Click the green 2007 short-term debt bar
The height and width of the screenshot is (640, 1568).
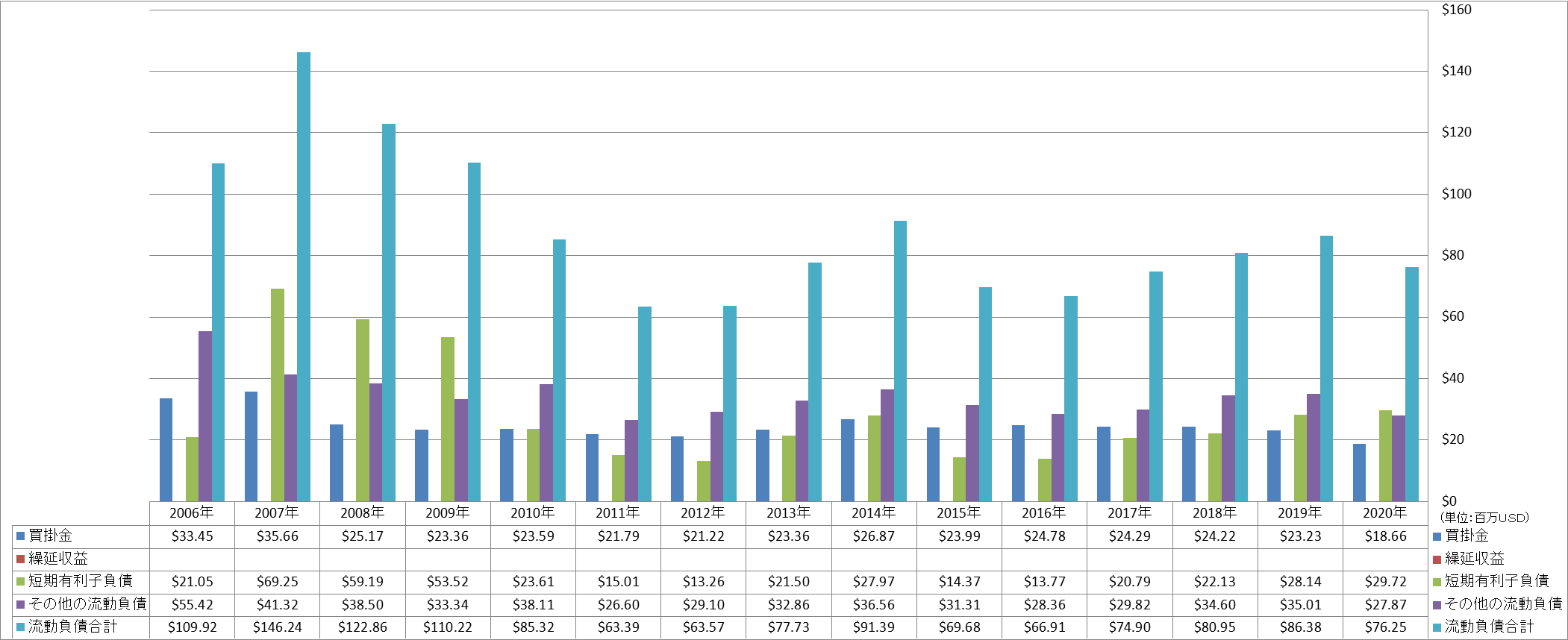click(x=278, y=395)
